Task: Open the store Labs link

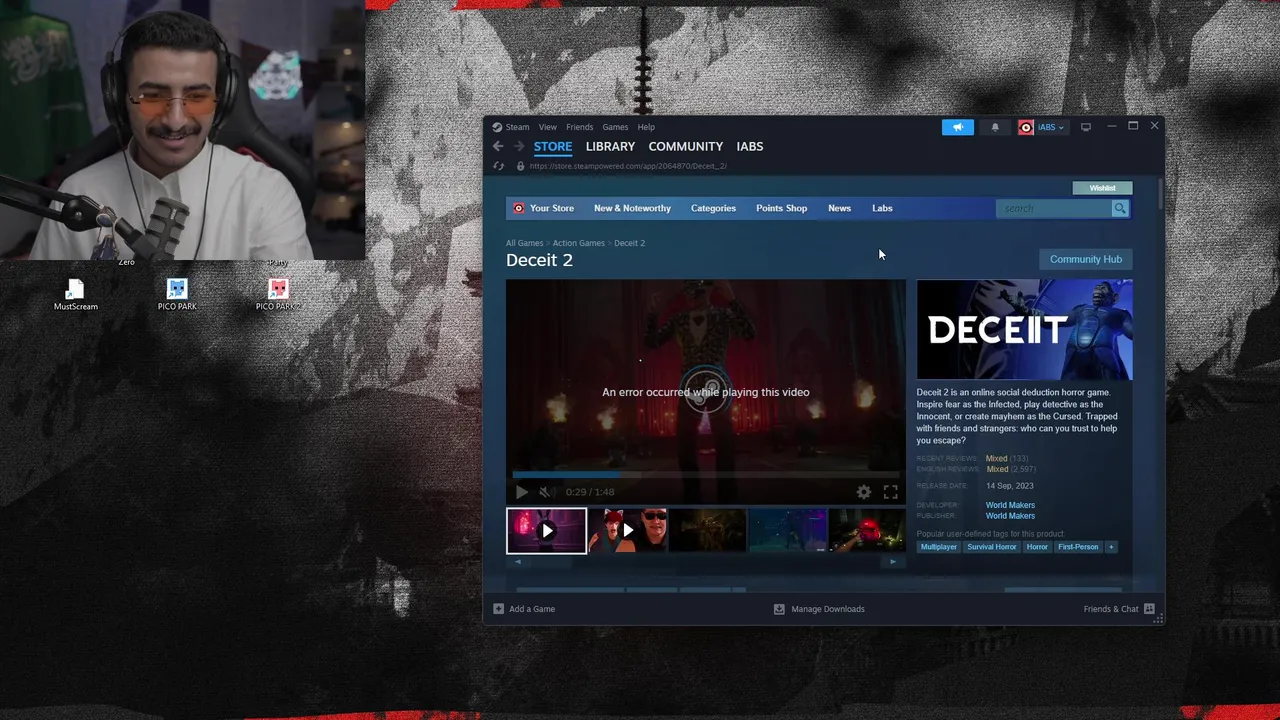Action: tap(882, 208)
